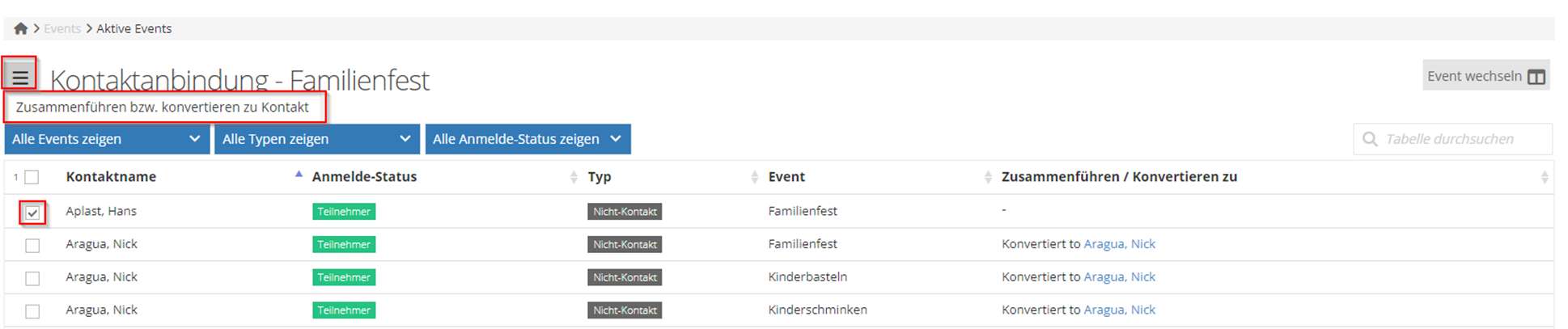Open the Alle Typen zeigen dropdown
The height and width of the screenshot is (329, 1568).
pos(316,139)
